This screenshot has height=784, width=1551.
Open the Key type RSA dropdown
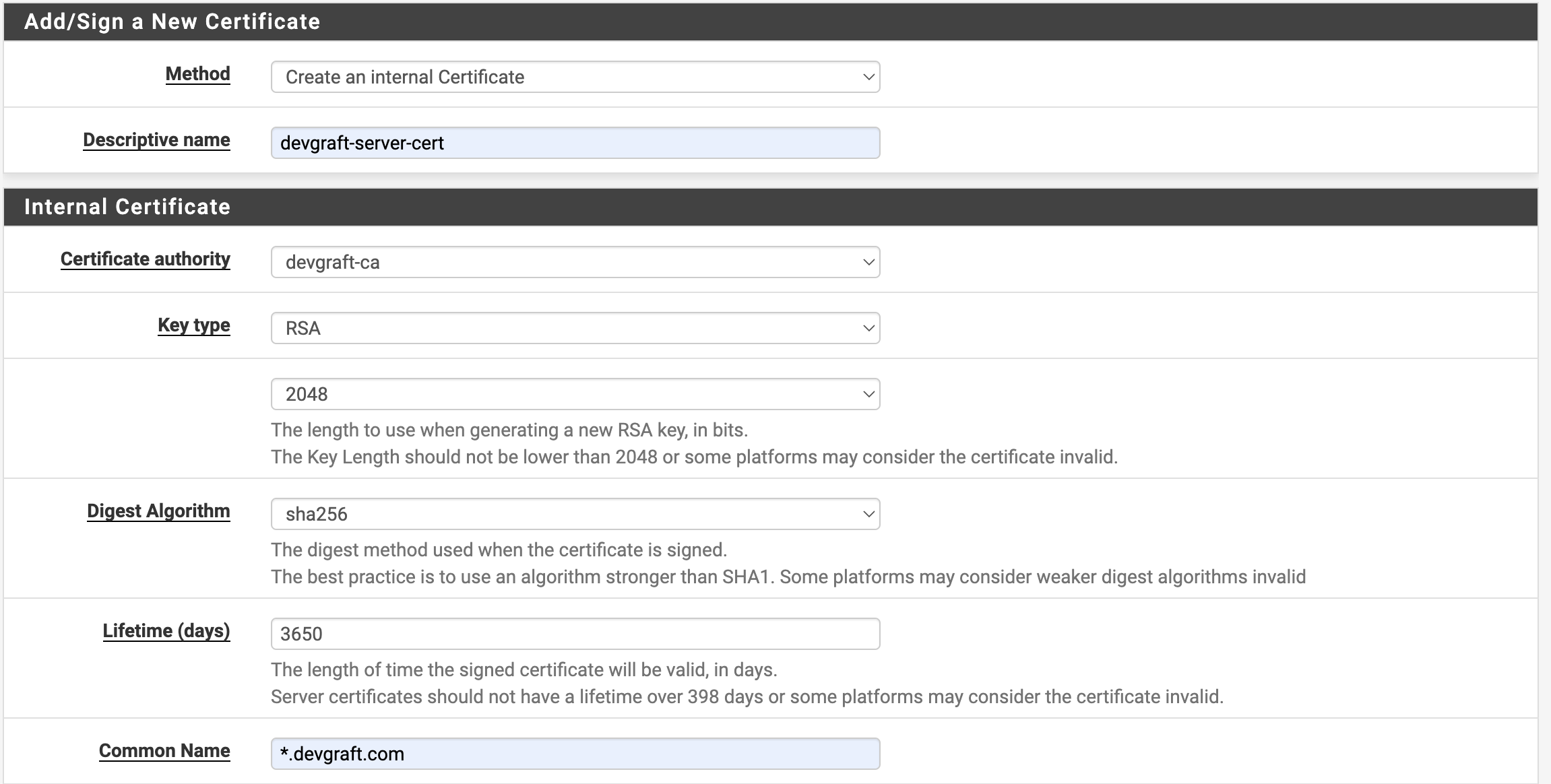pos(575,328)
